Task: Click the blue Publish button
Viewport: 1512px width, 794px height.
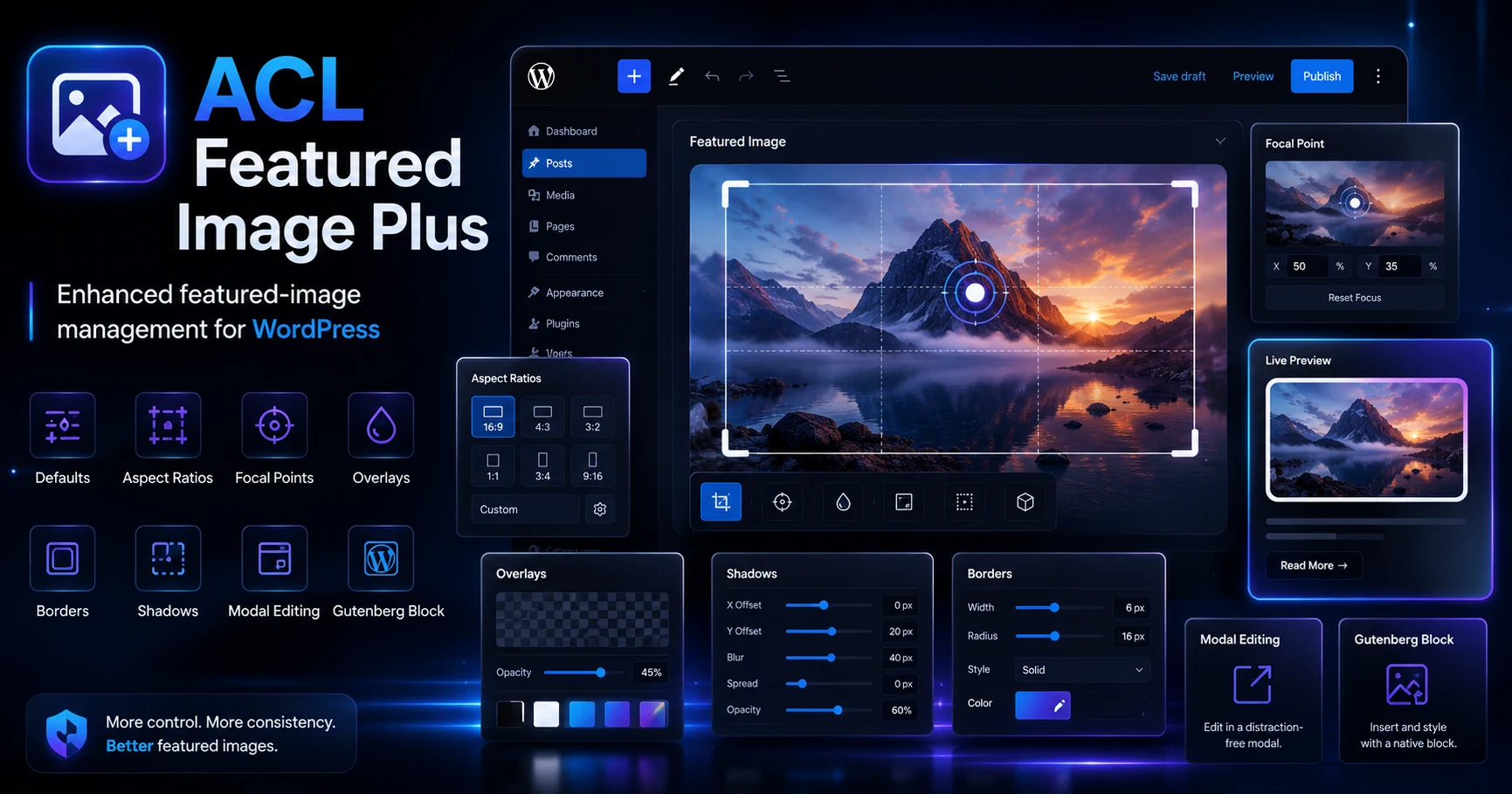Action: [x=1322, y=76]
